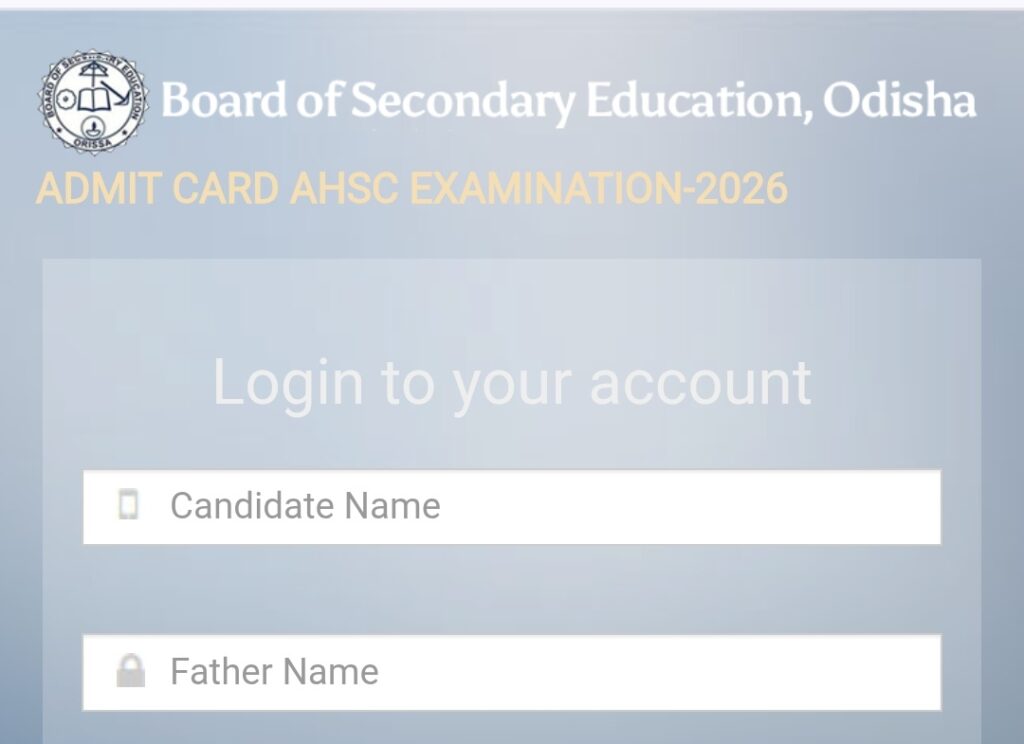
Task: Click the Father Name placeholder text
Action: [x=274, y=671]
